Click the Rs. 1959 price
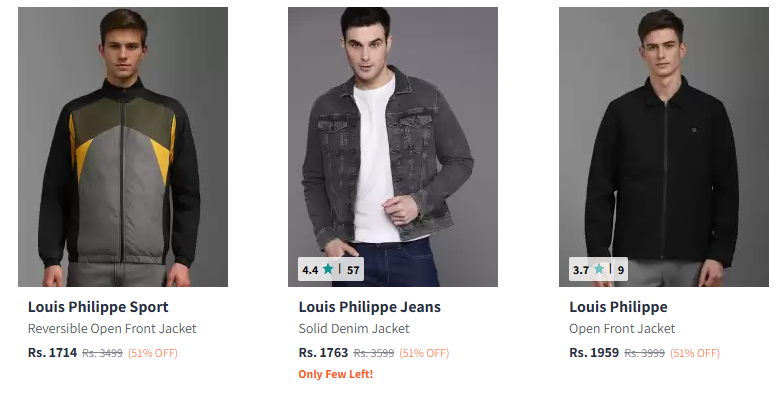The image size is (782, 407). click(594, 352)
